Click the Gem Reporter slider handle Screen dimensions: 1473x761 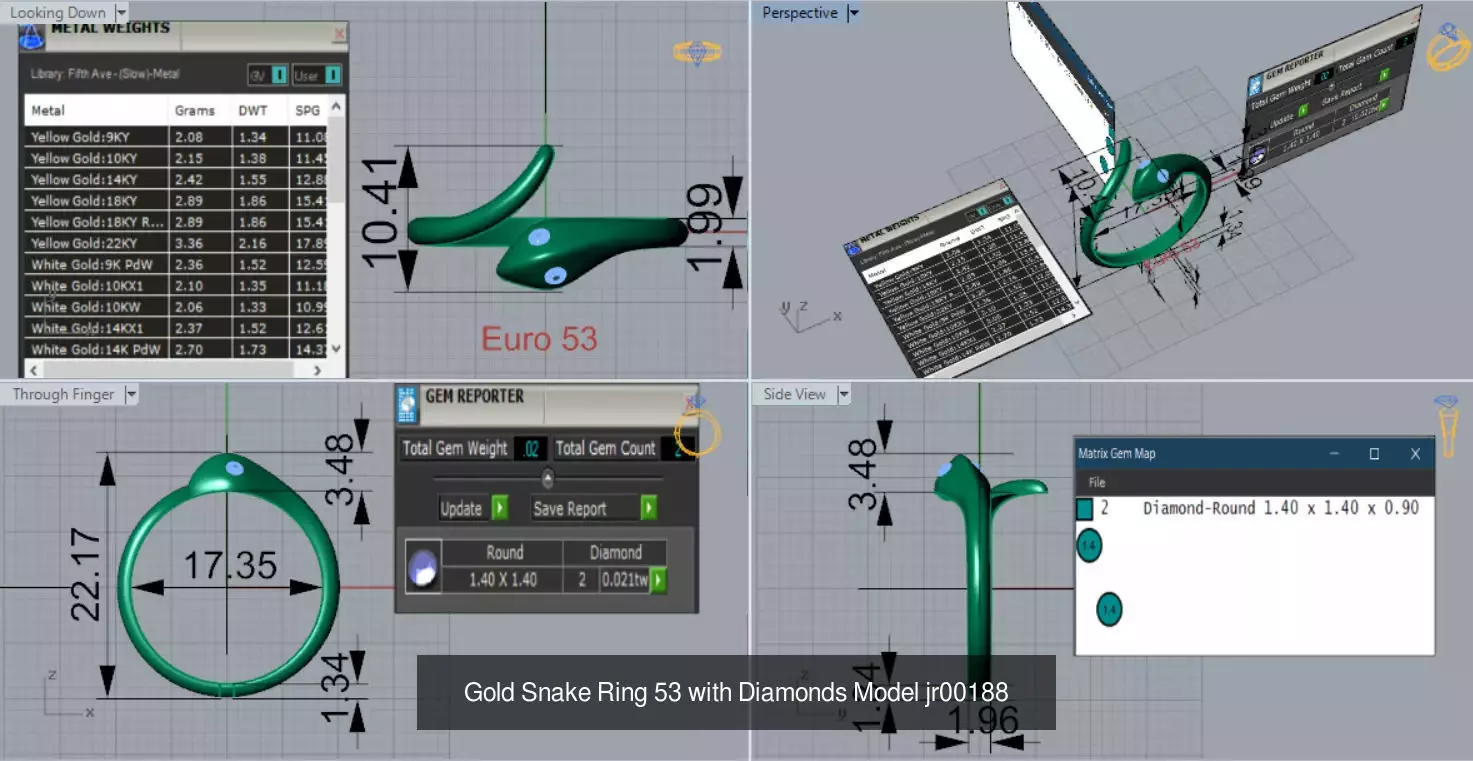[547, 477]
